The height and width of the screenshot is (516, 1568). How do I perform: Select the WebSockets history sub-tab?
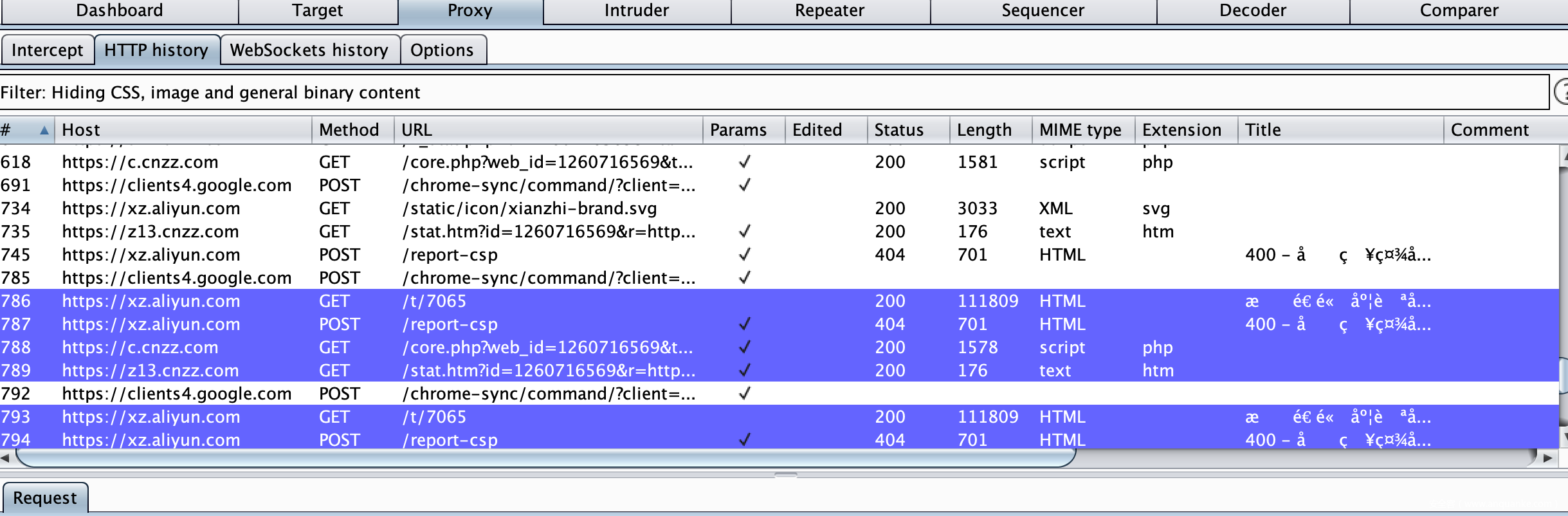point(309,50)
